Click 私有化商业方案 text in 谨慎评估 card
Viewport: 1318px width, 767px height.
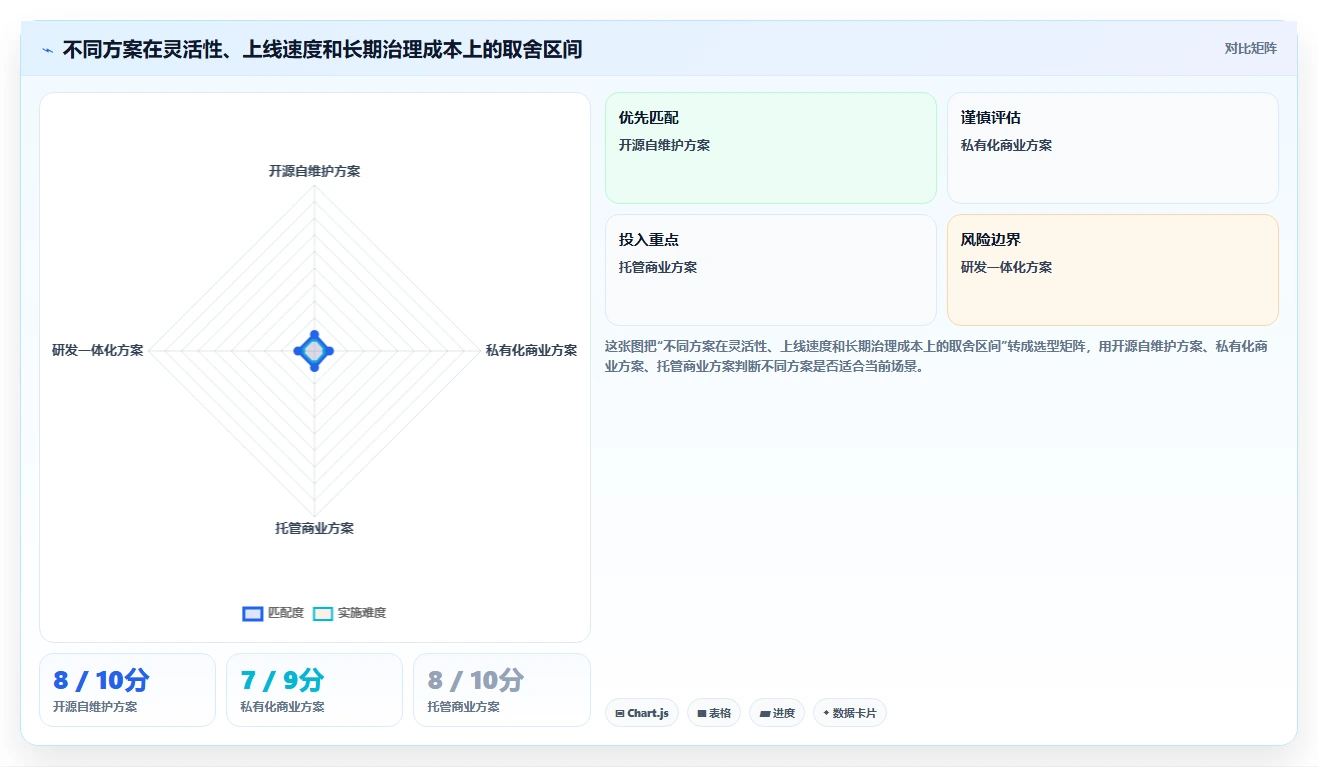pyautogui.click(x=1006, y=145)
